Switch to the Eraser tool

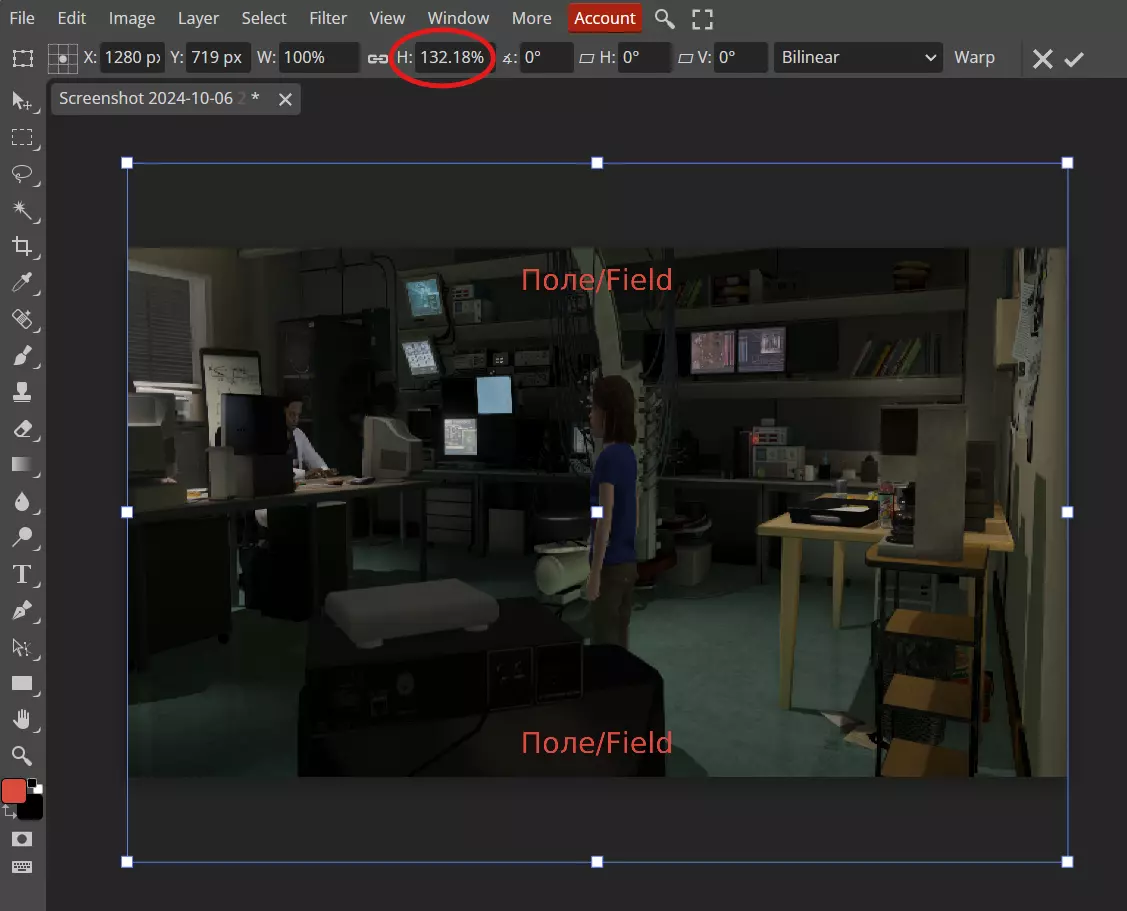point(21,428)
